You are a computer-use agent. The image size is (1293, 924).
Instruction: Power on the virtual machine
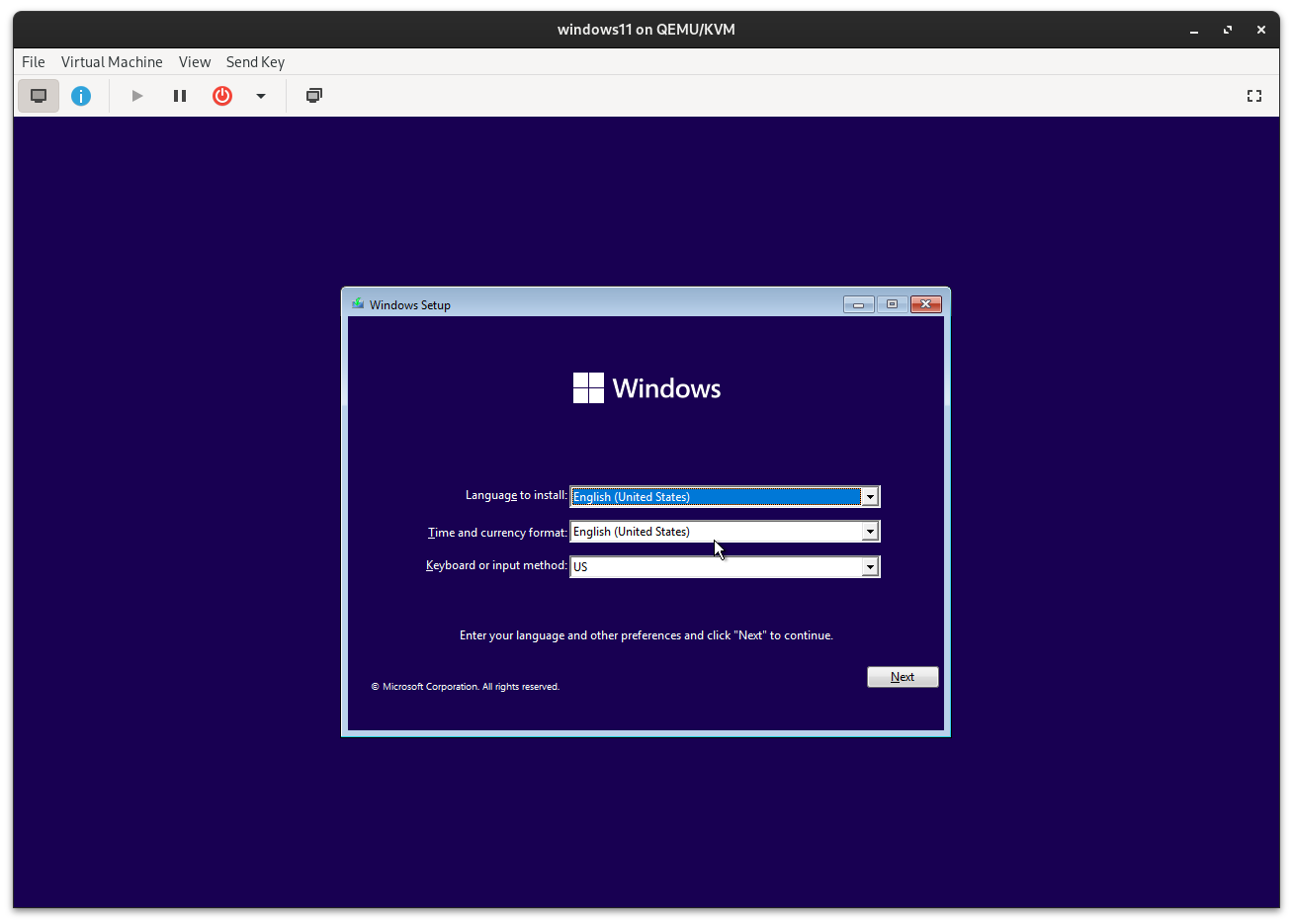[137, 96]
